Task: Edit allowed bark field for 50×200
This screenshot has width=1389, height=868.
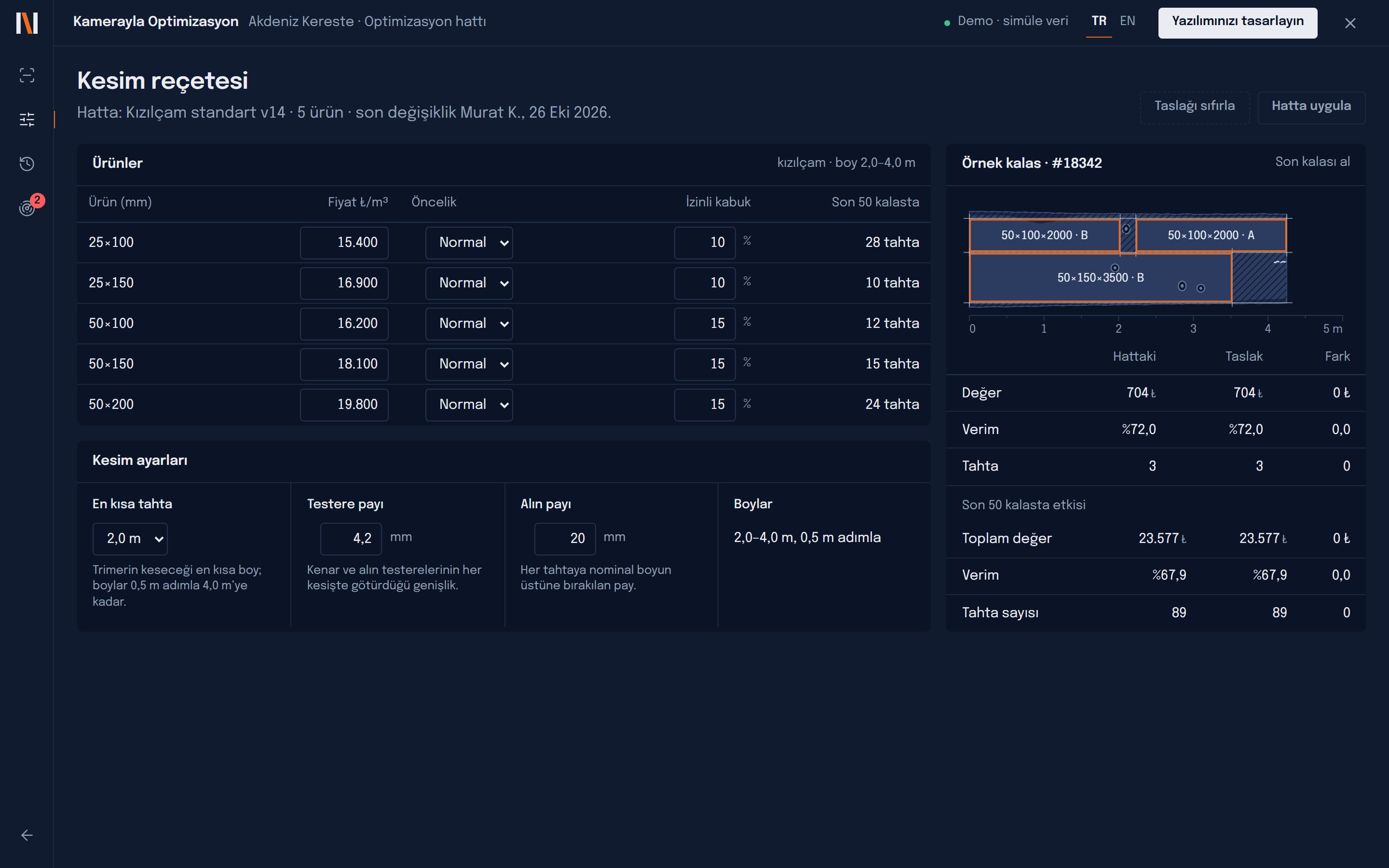Action: click(x=705, y=405)
